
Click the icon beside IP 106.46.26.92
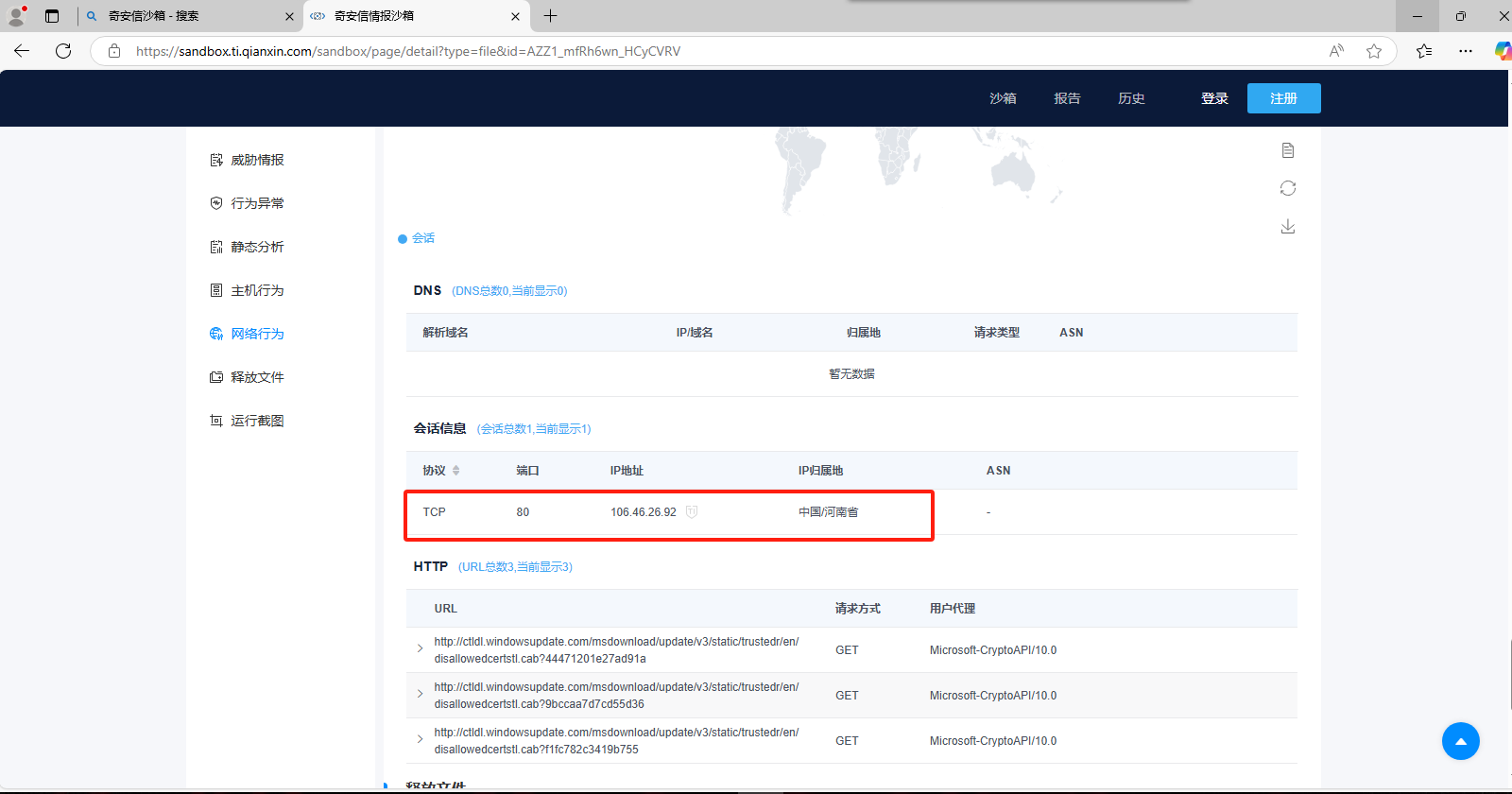pyautogui.click(x=692, y=511)
